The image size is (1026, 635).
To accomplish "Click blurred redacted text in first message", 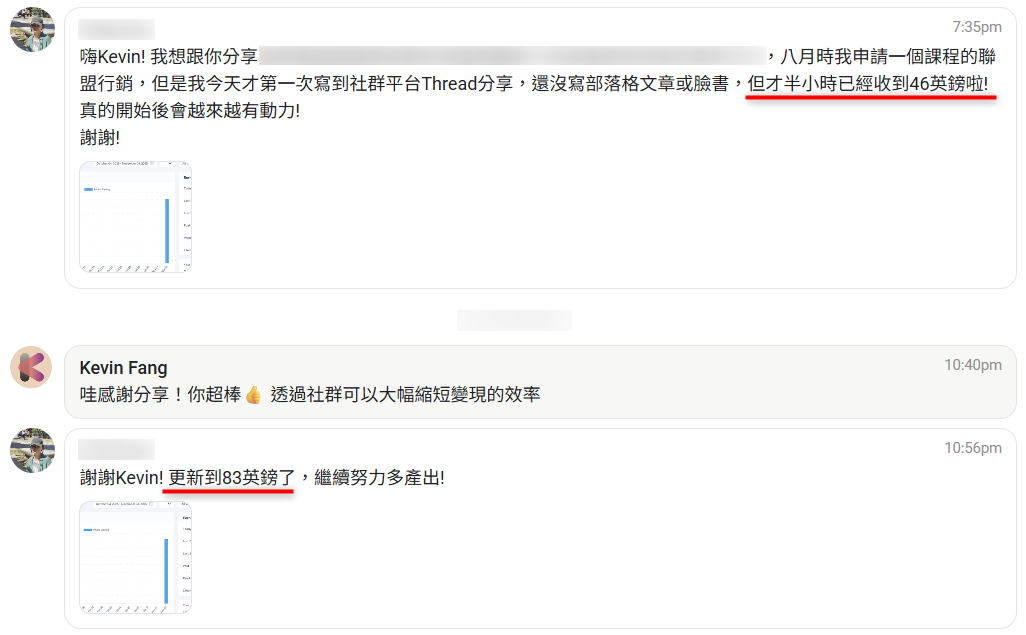I will (x=512, y=56).
